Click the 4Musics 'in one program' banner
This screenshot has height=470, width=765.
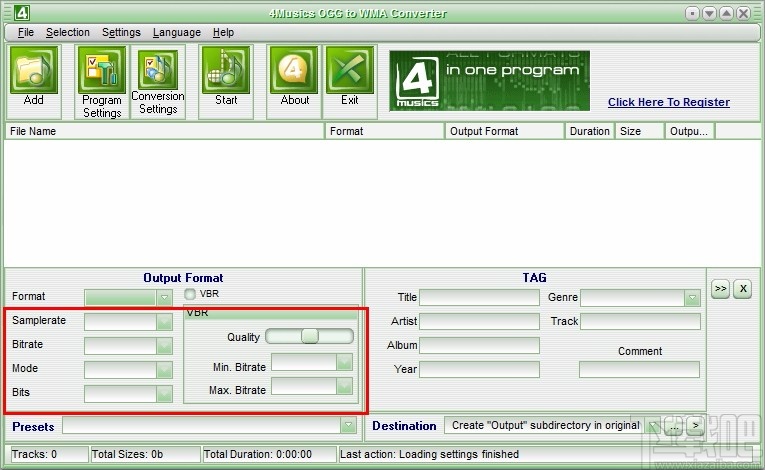tap(489, 81)
